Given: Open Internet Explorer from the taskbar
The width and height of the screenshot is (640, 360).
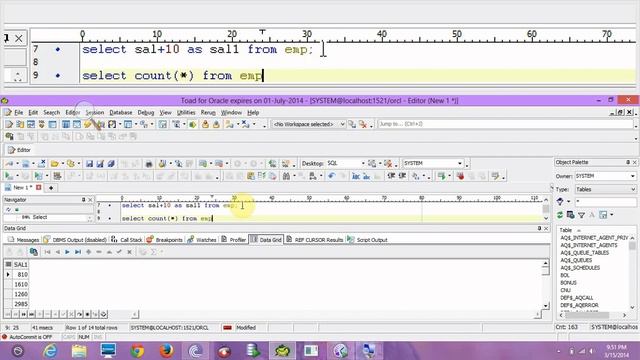Looking at the screenshot, I should 50,351.
